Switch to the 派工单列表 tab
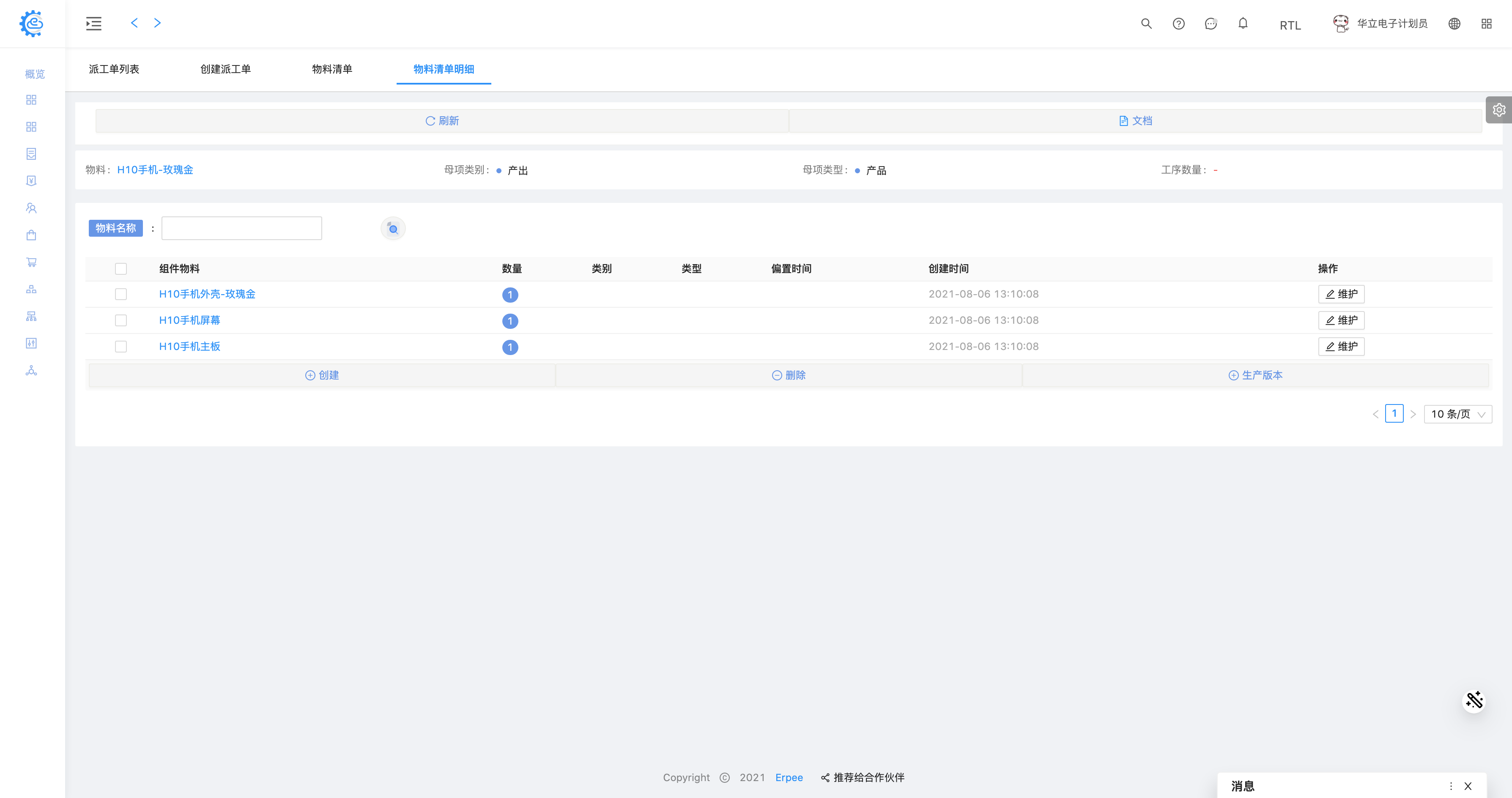The width and height of the screenshot is (1512, 798). [x=114, y=69]
